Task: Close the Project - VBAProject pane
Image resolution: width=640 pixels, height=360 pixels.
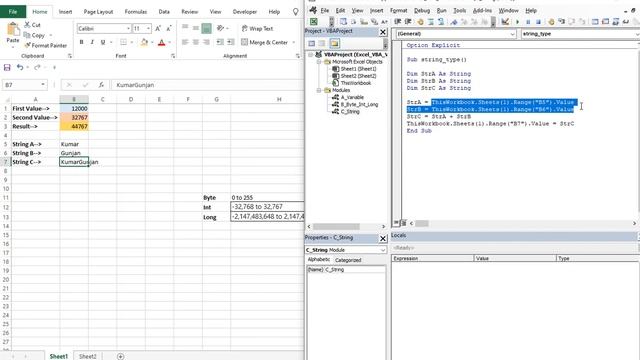Action: pos(383,32)
